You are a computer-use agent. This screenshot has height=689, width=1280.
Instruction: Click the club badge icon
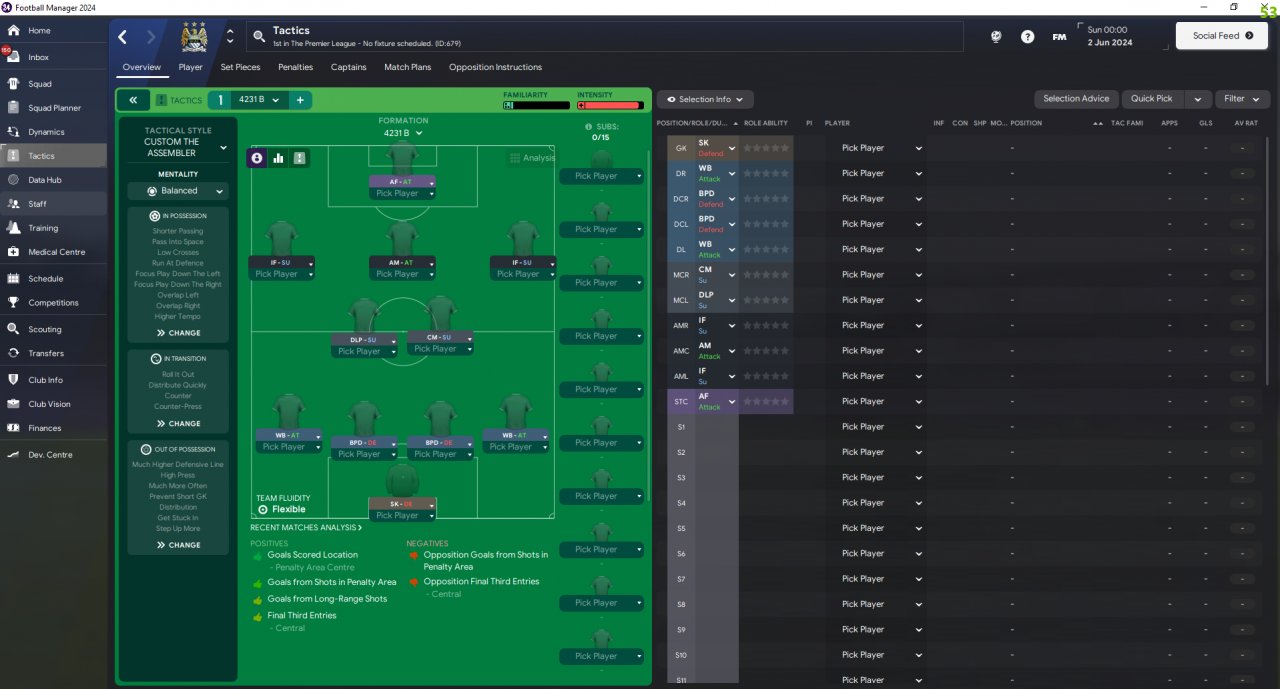point(195,37)
